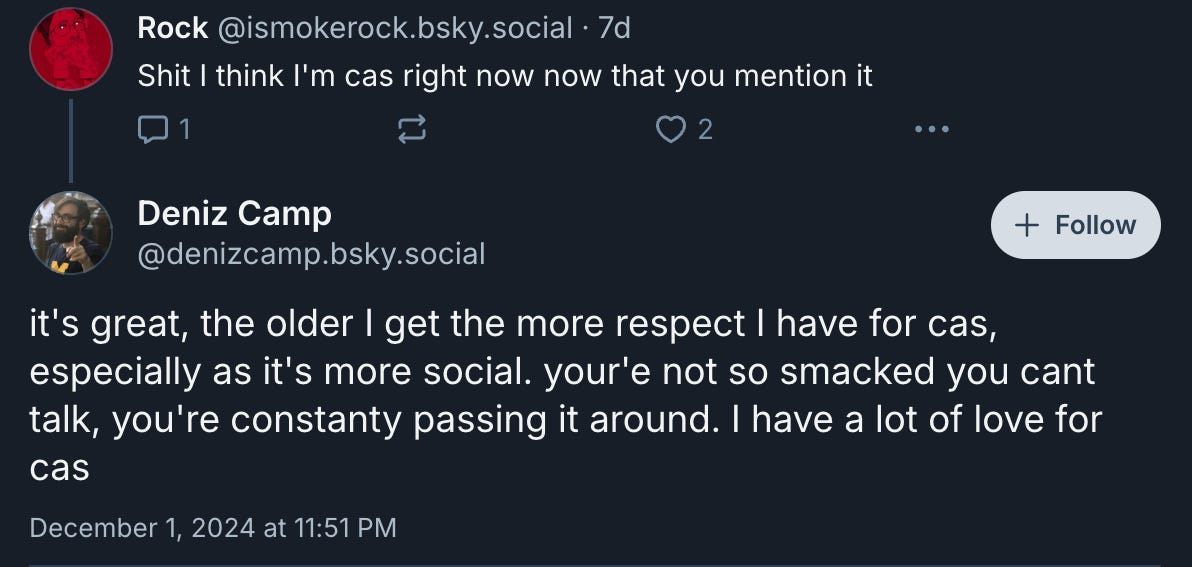
Task: Click the display name Rock
Action: pyautogui.click(x=172, y=28)
